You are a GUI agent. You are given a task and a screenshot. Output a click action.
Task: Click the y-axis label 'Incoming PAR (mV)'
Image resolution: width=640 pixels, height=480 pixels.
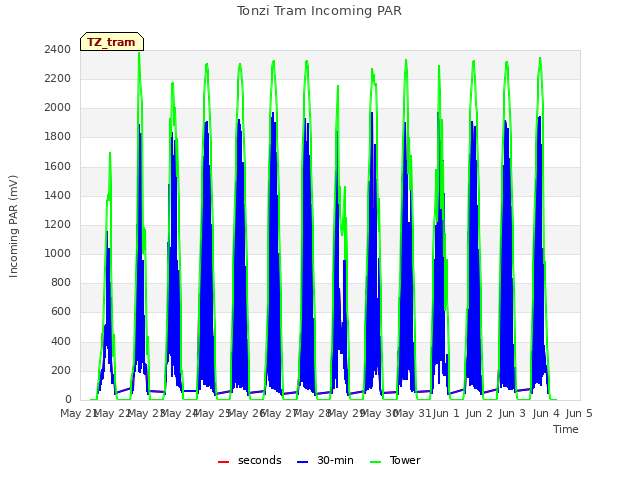(x=13, y=226)
